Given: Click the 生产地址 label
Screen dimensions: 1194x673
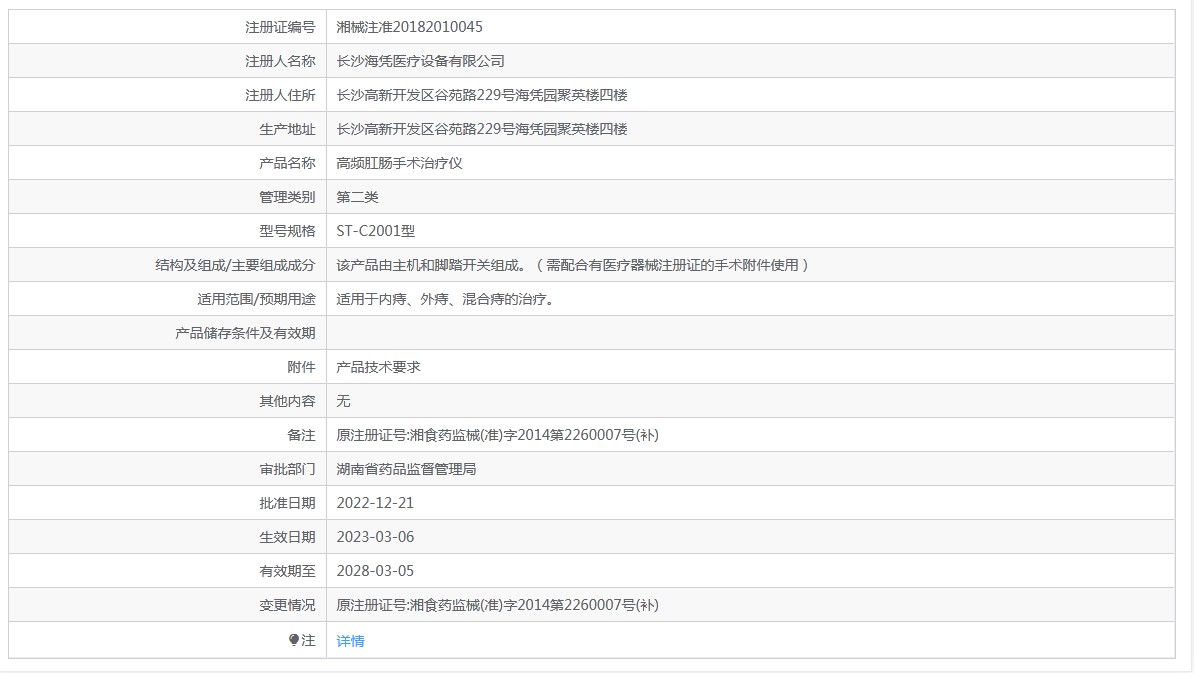Looking at the screenshot, I should point(287,129).
